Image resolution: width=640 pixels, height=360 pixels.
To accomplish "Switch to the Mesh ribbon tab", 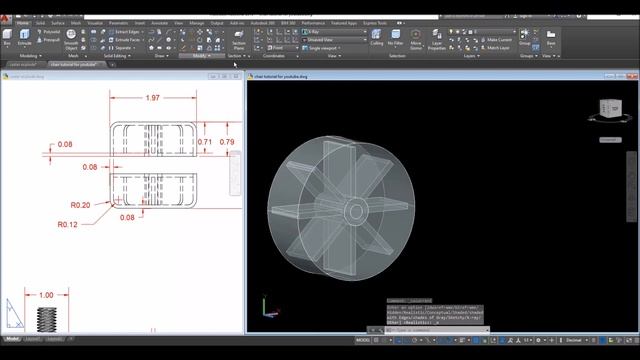I will (x=76, y=23).
